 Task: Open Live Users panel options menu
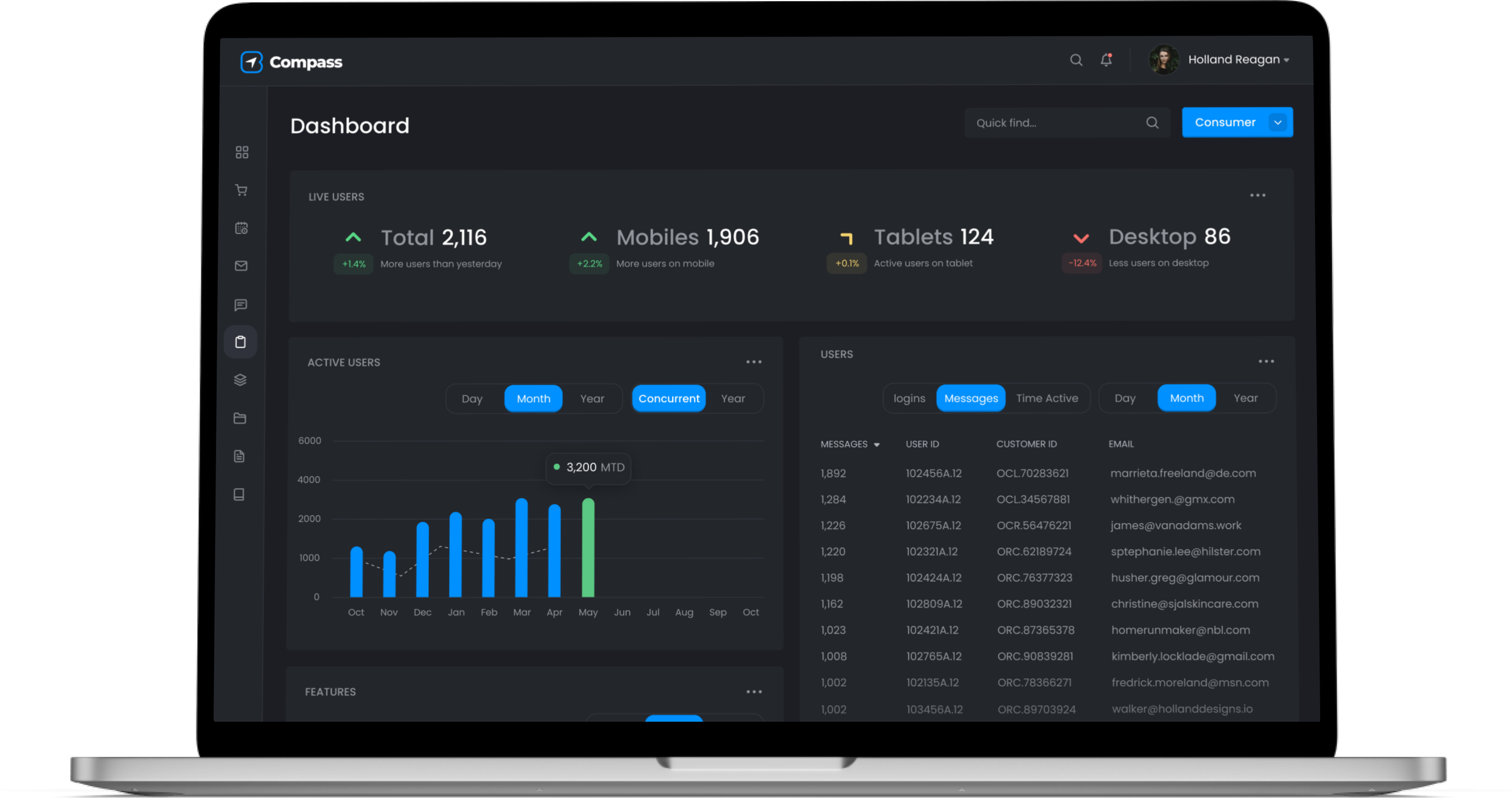[x=1257, y=195]
